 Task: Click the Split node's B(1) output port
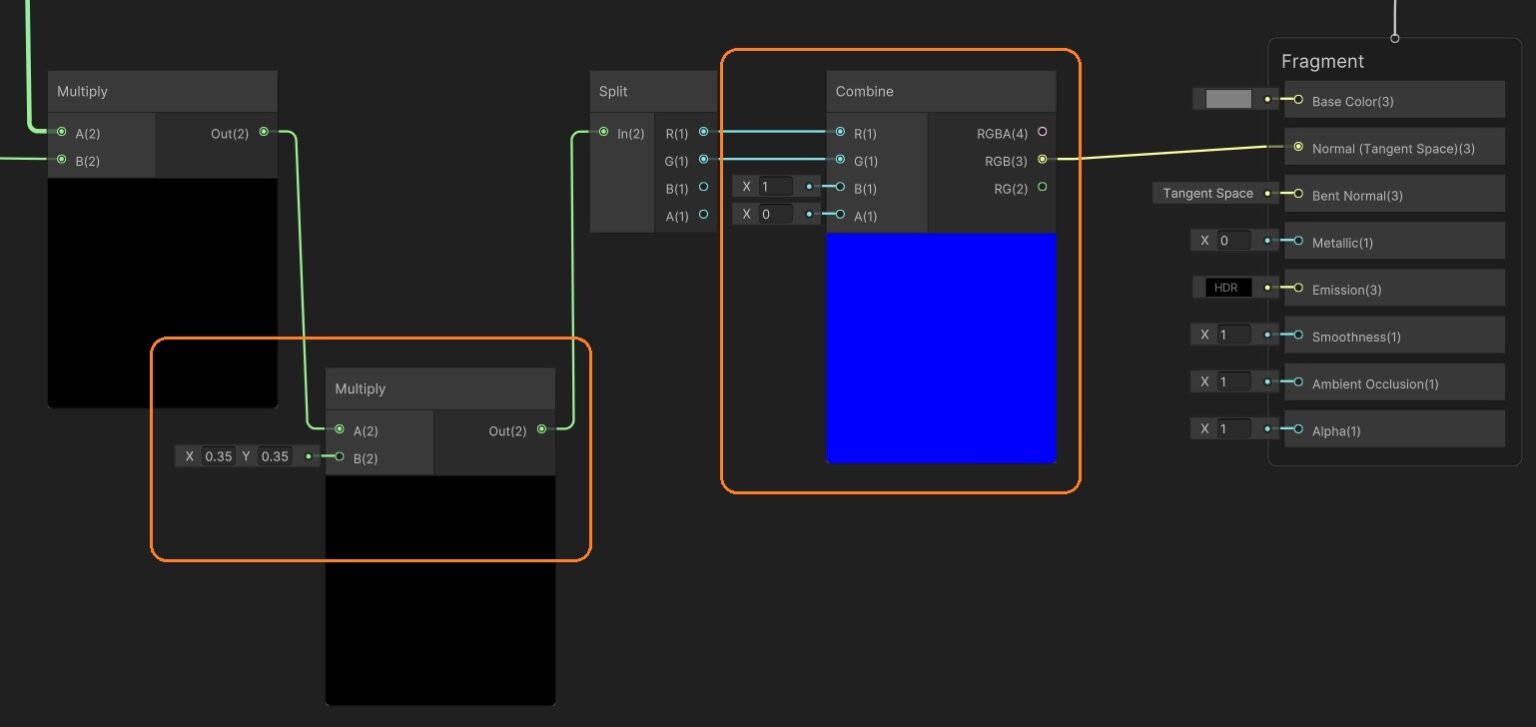(x=704, y=187)
